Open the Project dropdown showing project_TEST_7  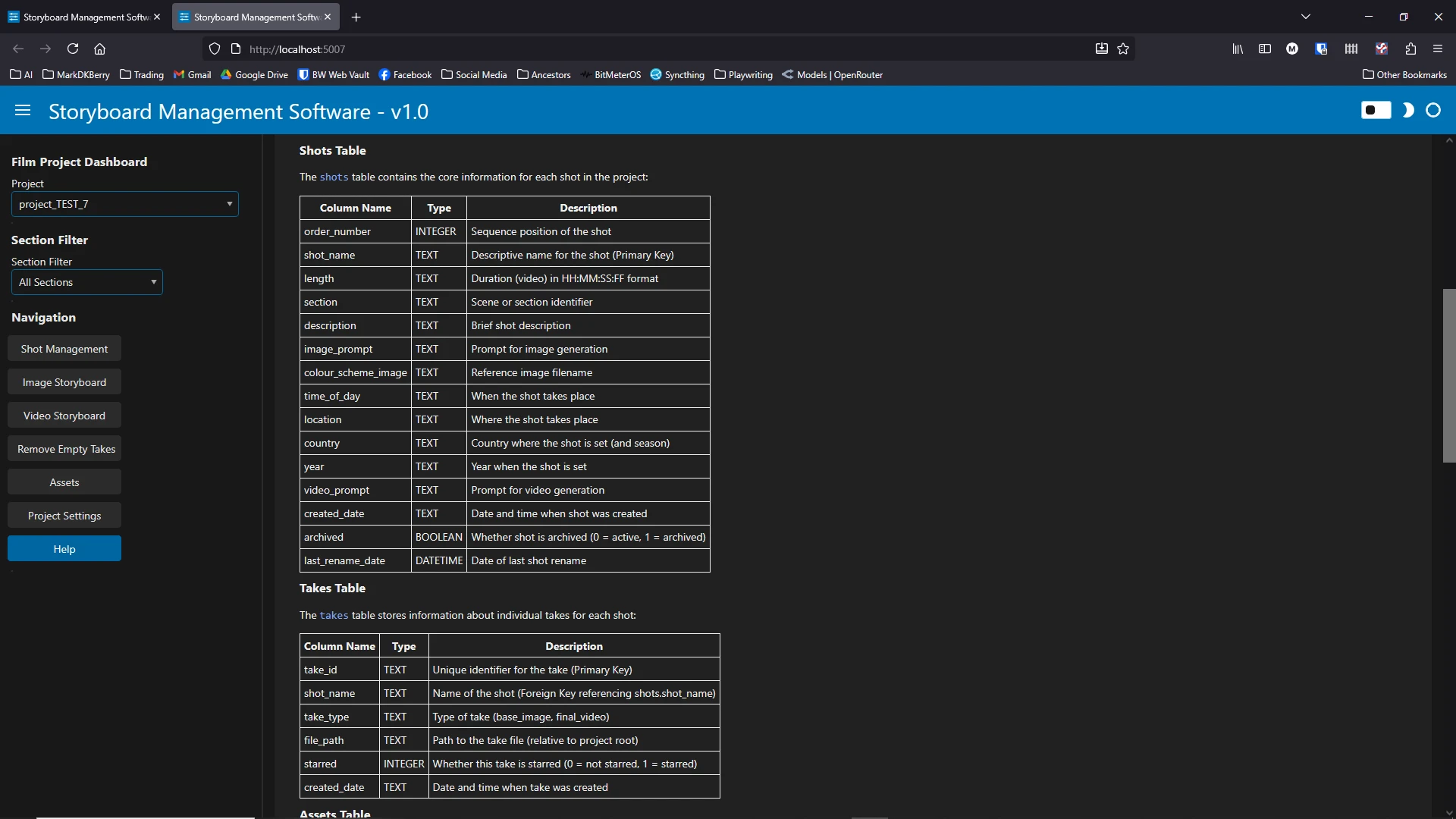point(124,203)
